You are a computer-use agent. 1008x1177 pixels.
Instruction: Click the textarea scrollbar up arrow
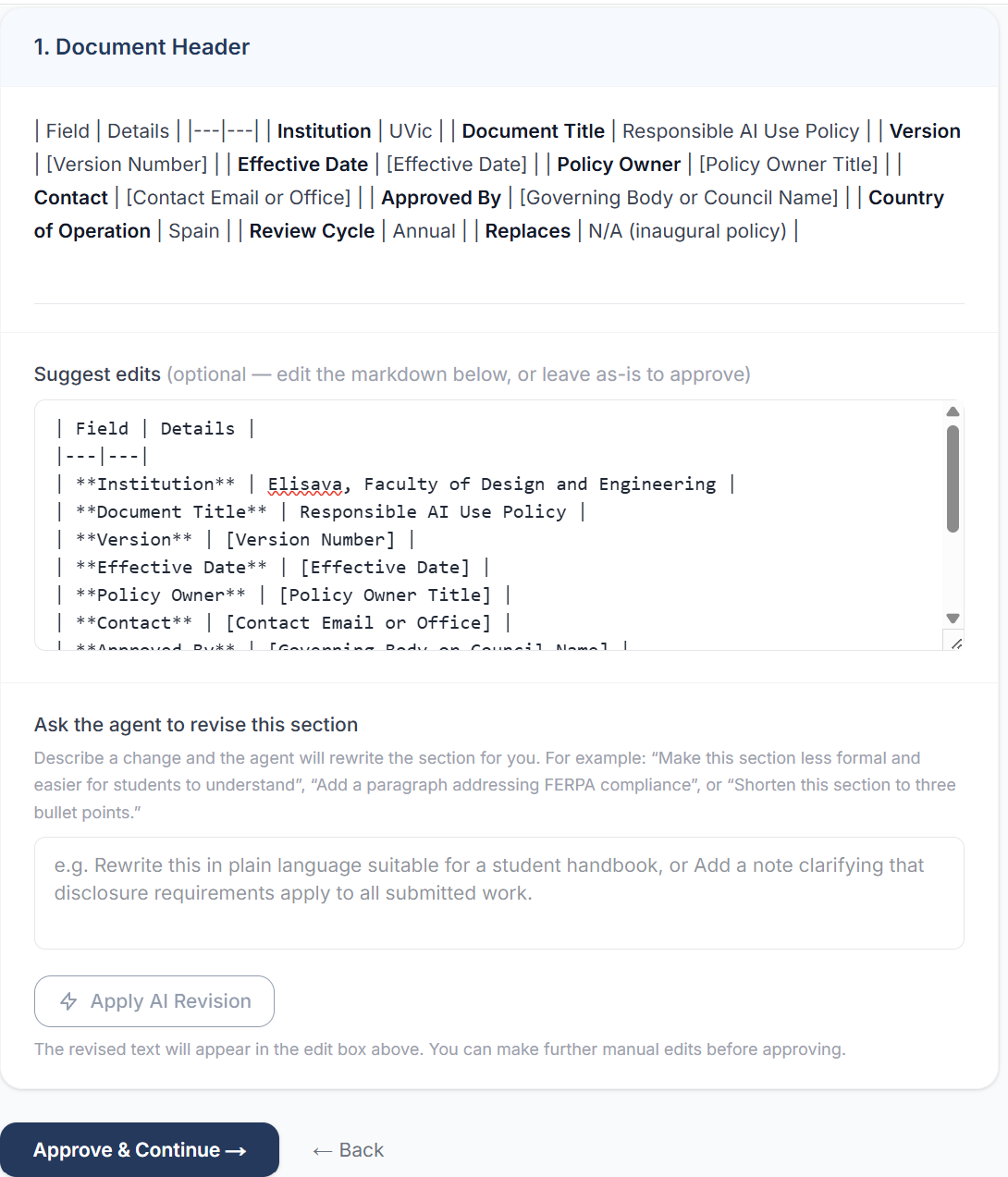pyautogui.click(x=953, y=411)
